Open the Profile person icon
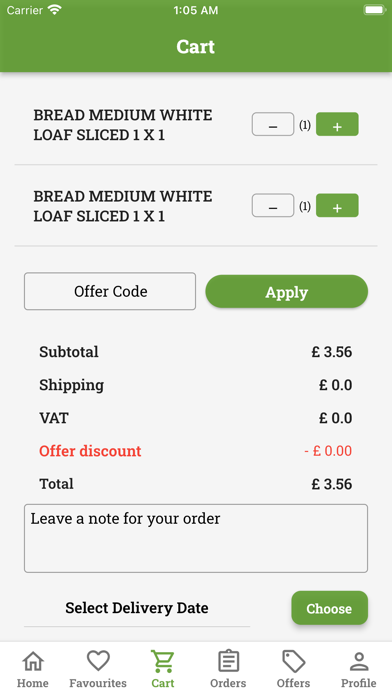 pos(359,661)
